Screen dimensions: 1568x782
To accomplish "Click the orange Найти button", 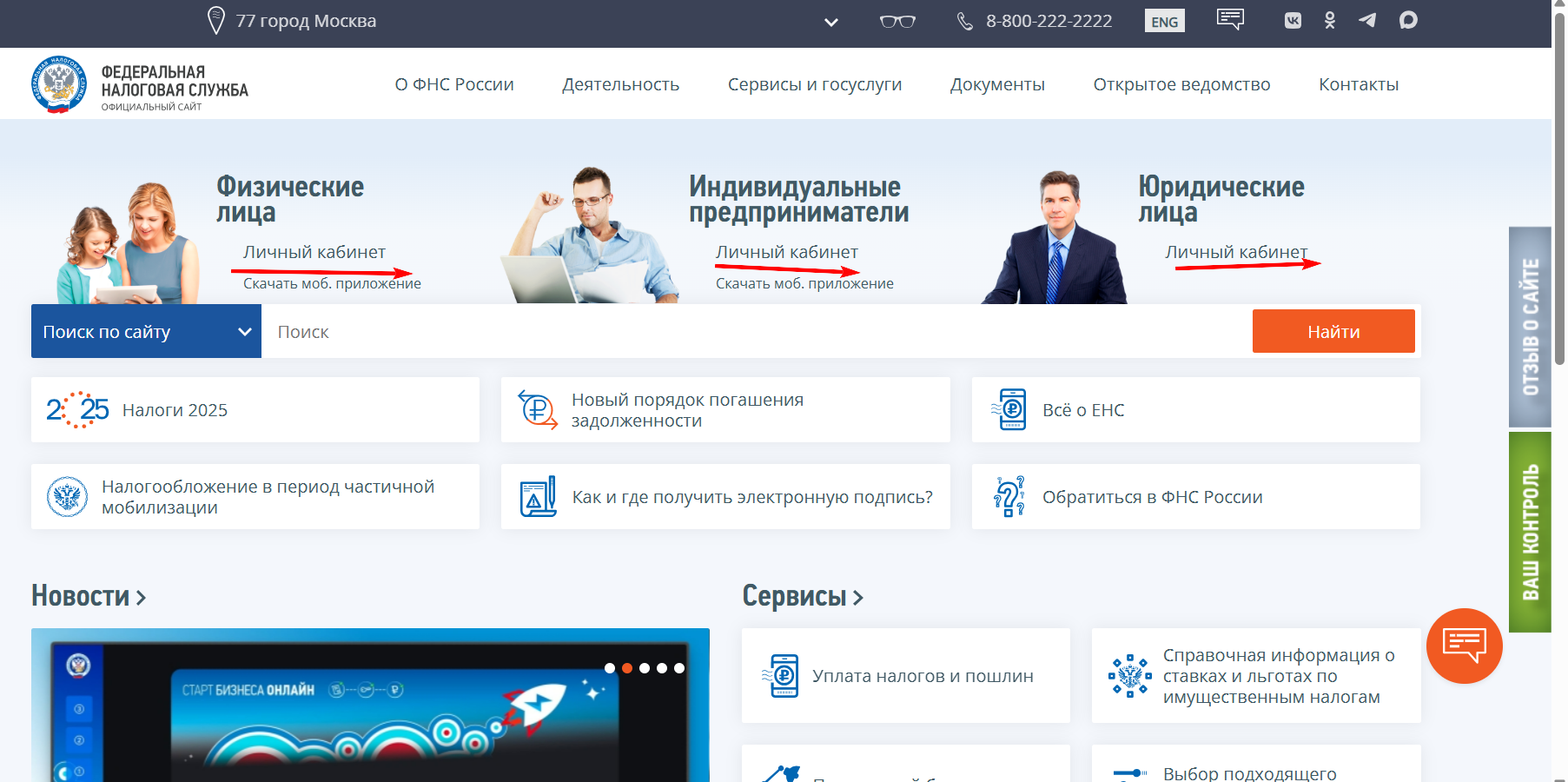I will [1333, 331].
